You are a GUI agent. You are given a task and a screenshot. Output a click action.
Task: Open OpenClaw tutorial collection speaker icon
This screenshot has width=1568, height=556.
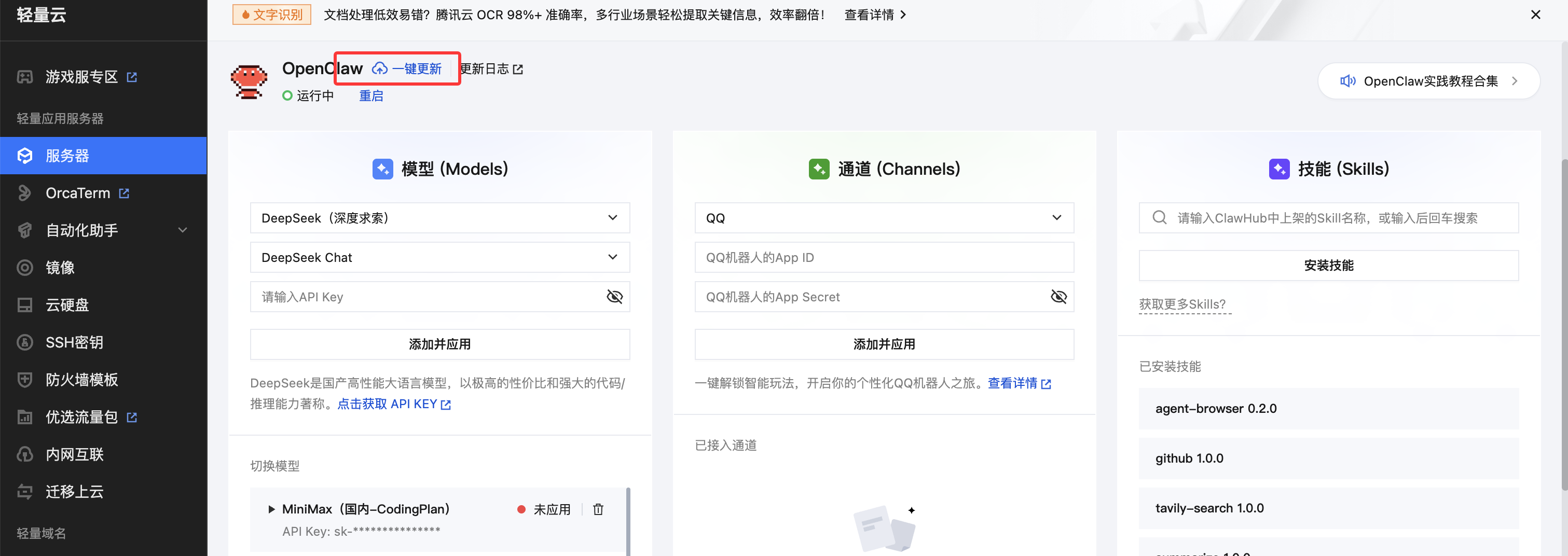click(x=1347, y=81)
